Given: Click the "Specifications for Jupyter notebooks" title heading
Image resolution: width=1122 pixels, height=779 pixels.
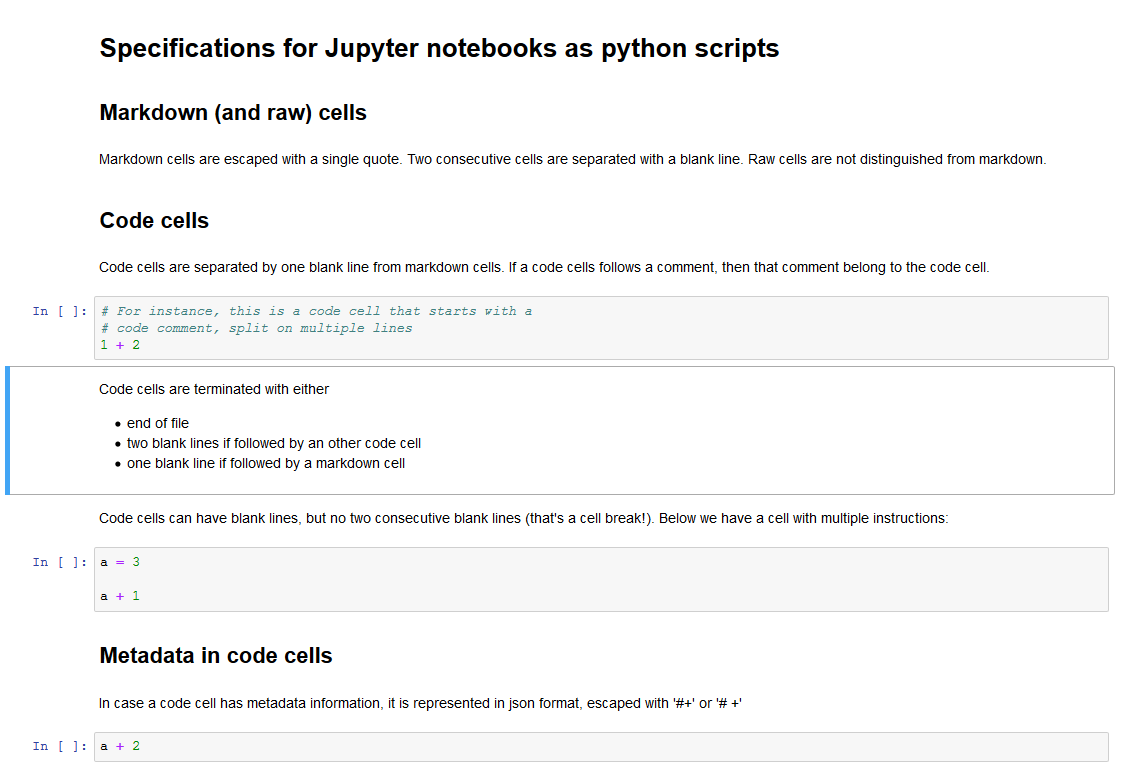Looking at the screenshot, I should click(x=439, y=48).
